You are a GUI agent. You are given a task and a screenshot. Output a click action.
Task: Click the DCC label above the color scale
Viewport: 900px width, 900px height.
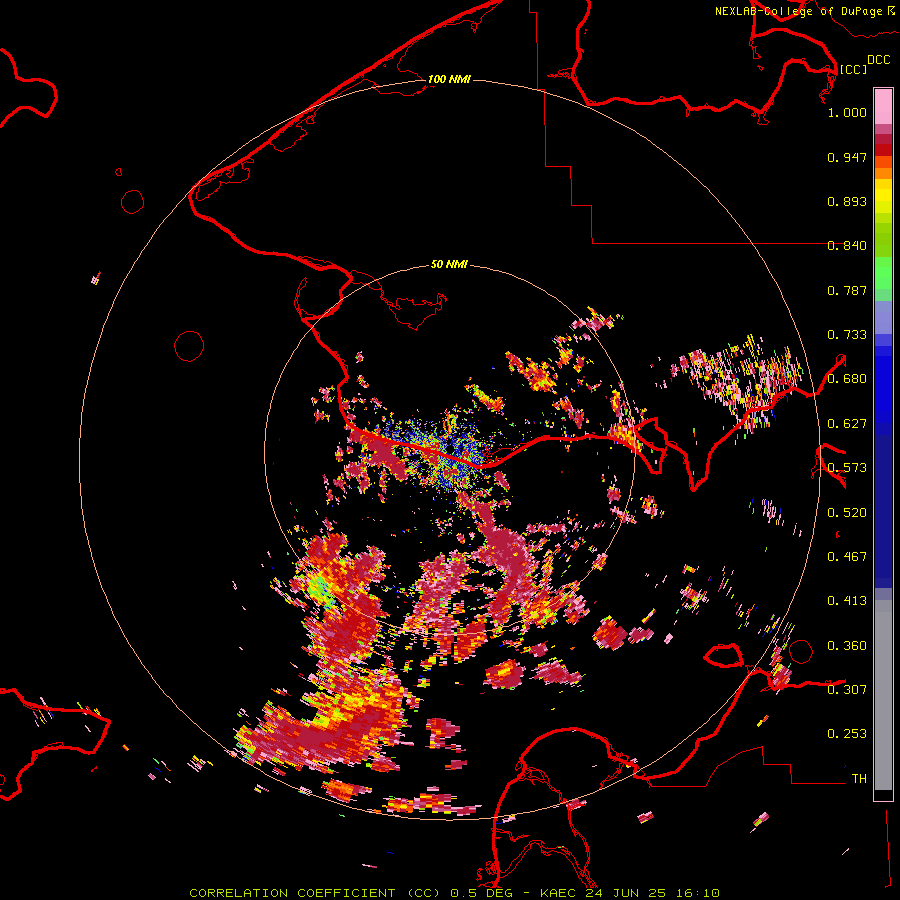click(878, 60)
